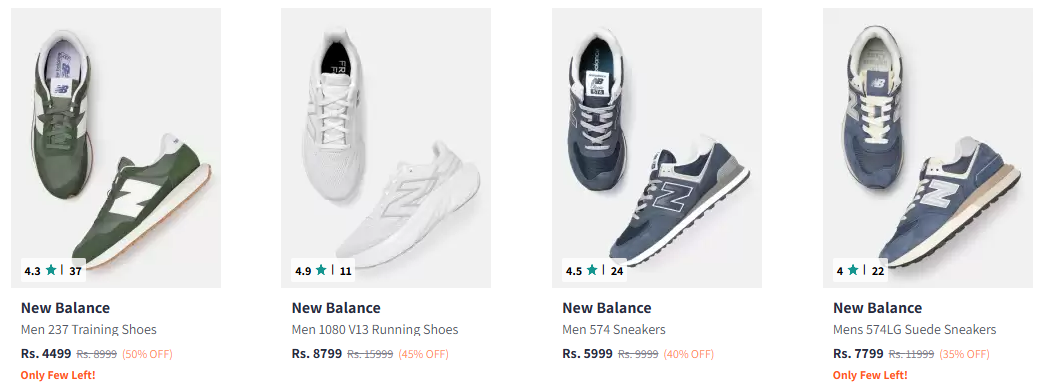Image resolution: width=1053 pixels, height=386 pixels.
Task: Click the Rs. 4499 price
Action: tap(46, 353)
